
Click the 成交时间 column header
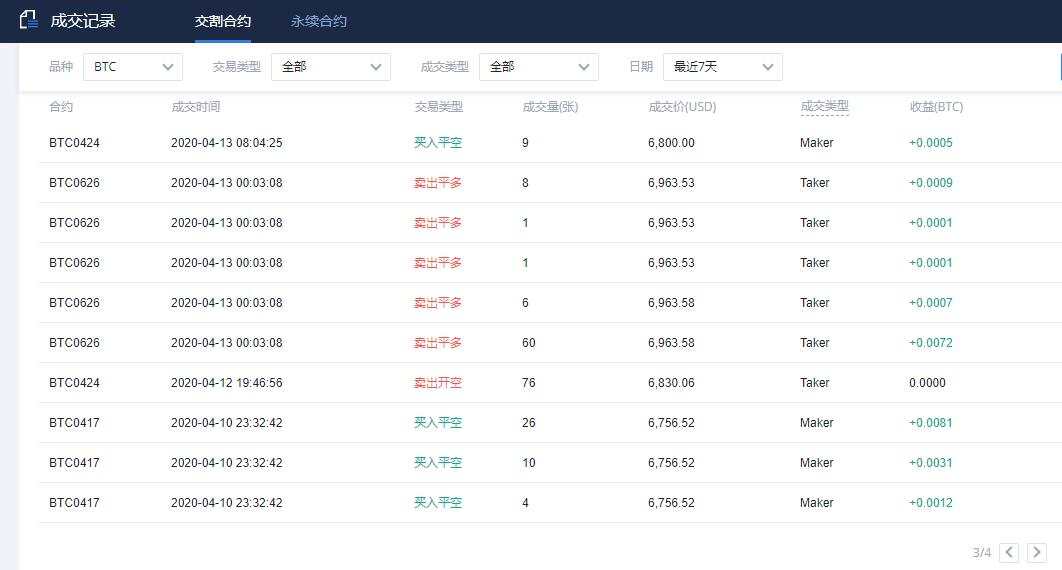196,106
